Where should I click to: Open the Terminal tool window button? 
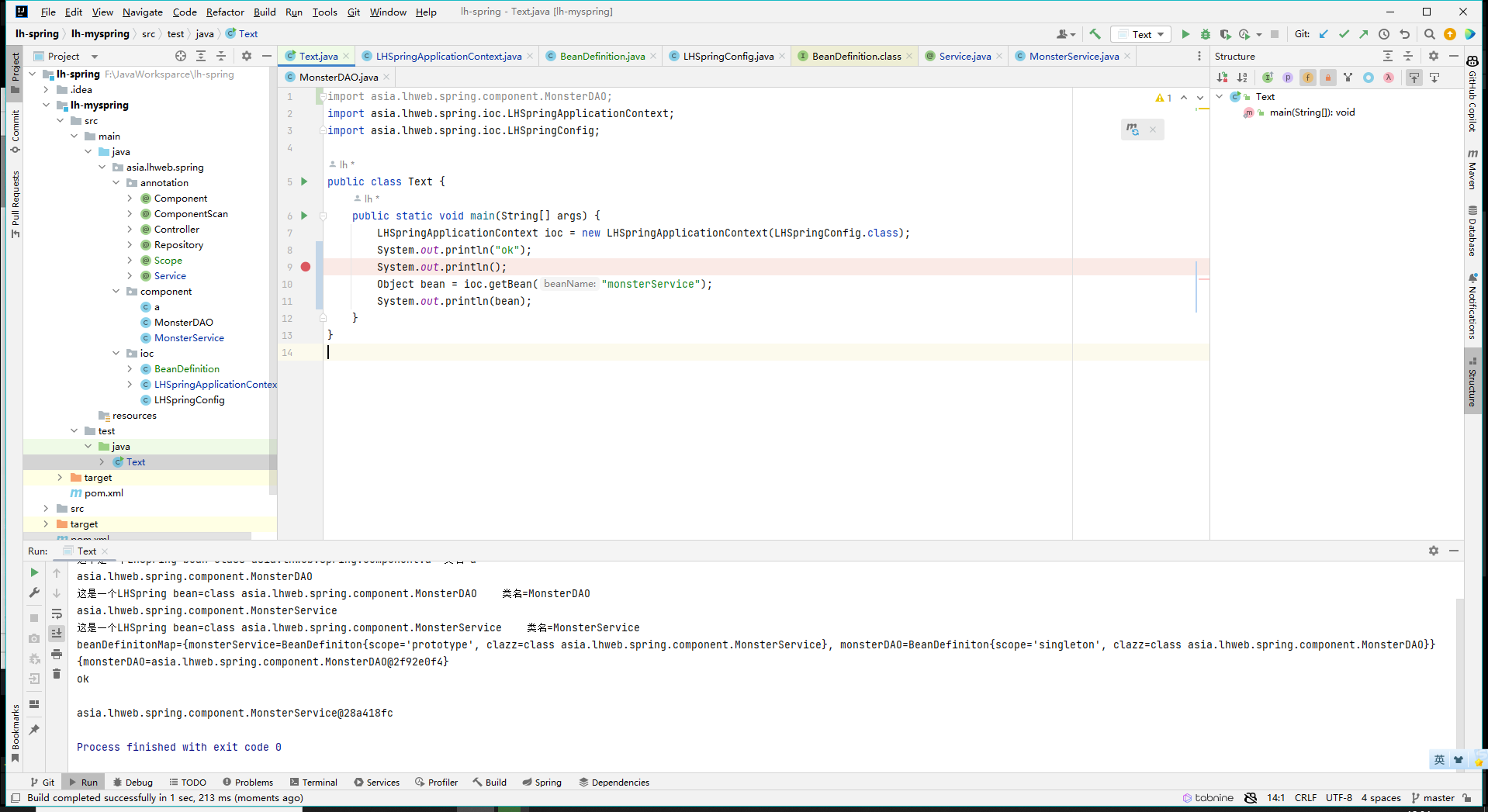[x=313, y=783]
